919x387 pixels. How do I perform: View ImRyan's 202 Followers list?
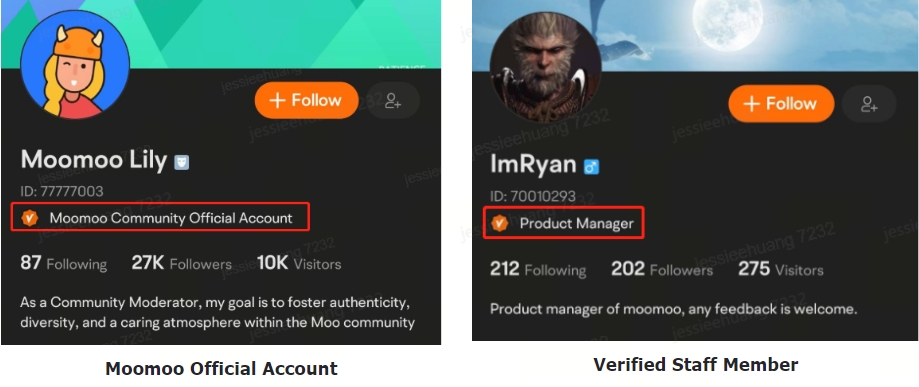coord(662,269)
